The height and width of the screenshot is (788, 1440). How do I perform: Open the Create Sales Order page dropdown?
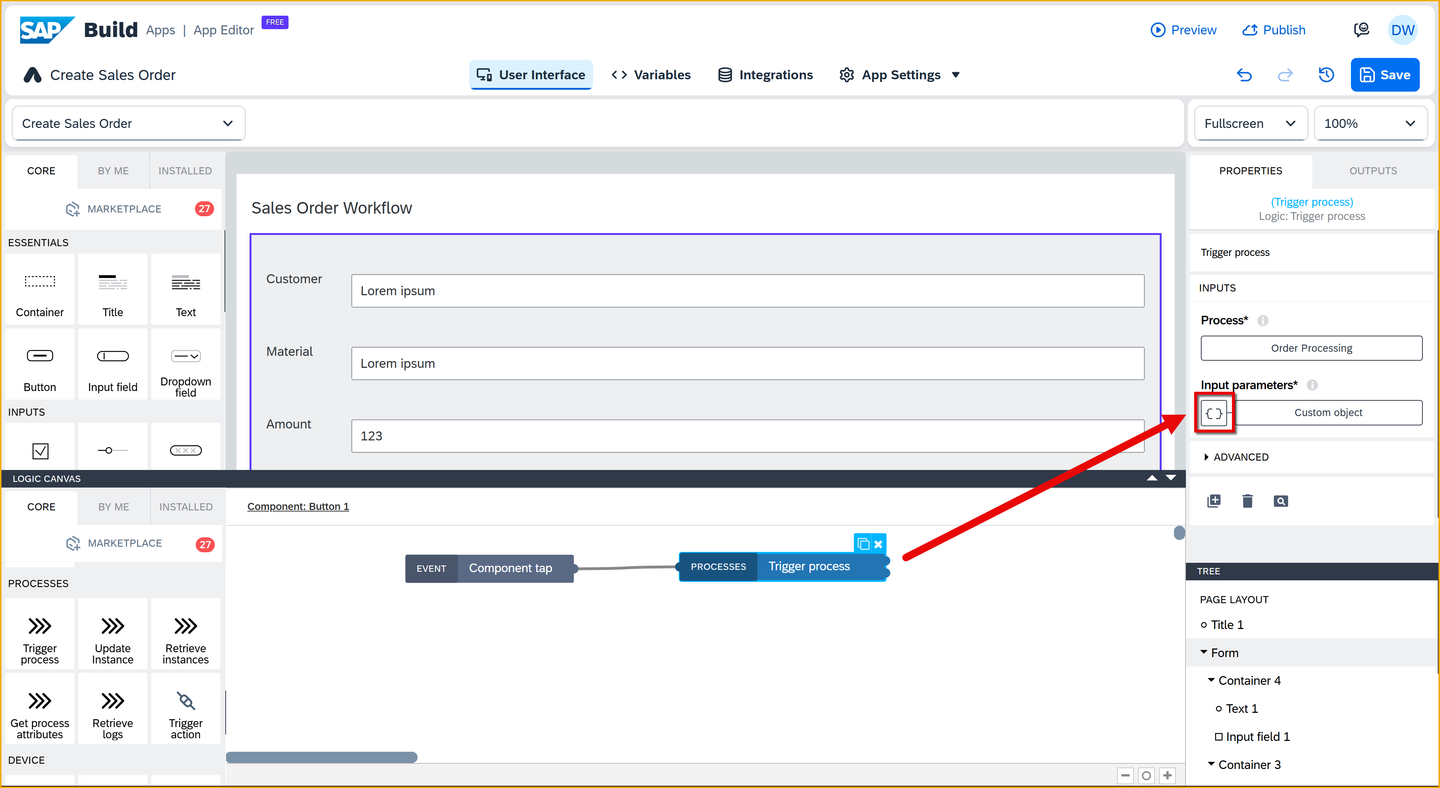pyautogui.click(x=128, y=123)
